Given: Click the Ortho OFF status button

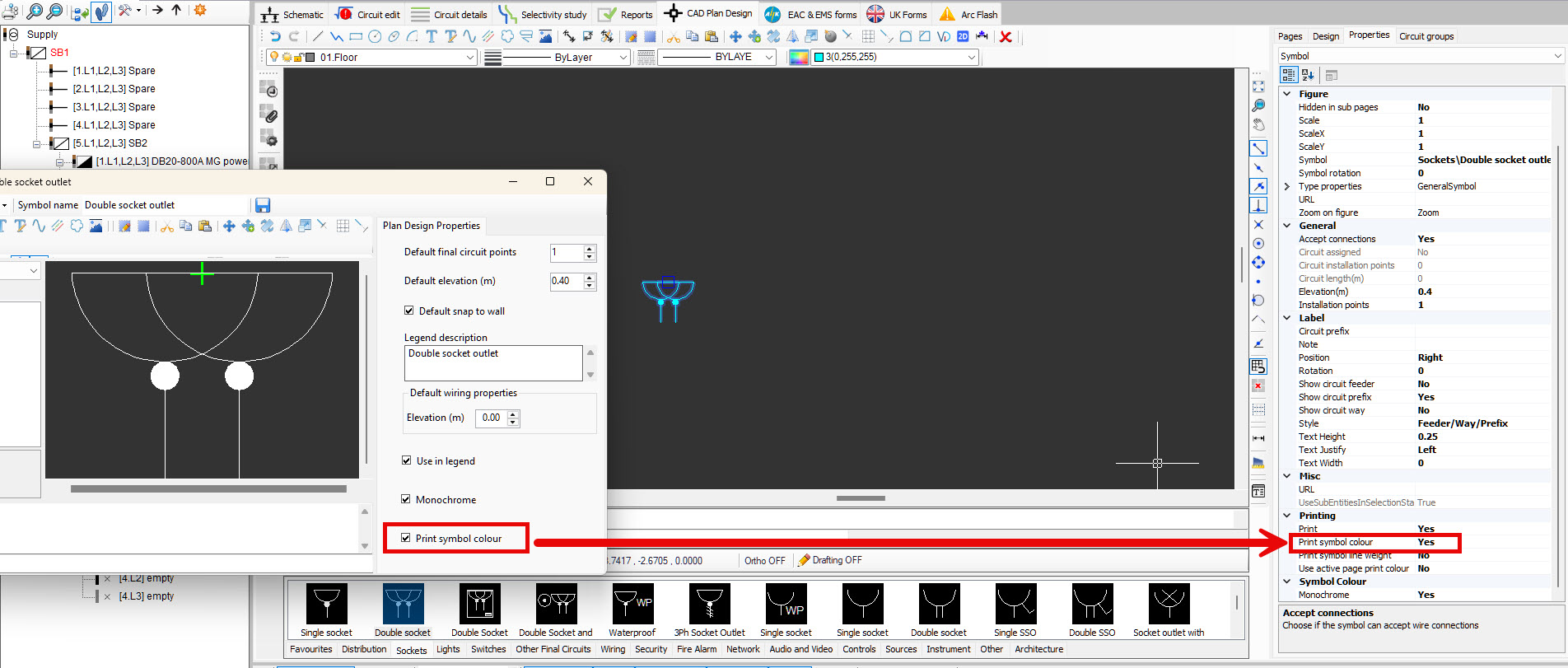Looking at the screenshot, I should (764, 560).
